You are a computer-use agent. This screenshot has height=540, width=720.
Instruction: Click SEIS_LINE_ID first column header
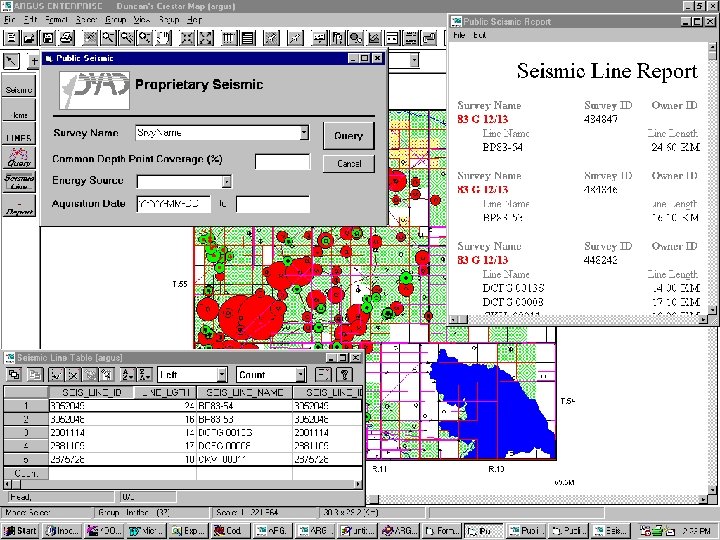point(91,393)
